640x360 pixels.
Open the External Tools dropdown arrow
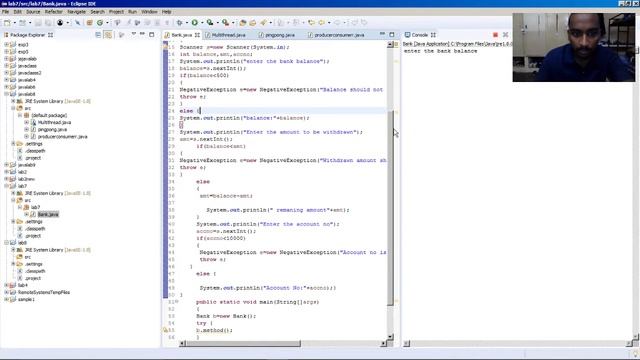click(x=233, y=23)
